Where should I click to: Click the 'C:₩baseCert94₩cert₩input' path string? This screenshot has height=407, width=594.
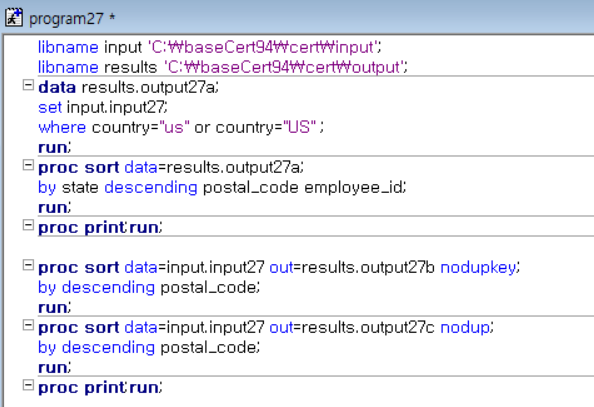click(263, 47)
